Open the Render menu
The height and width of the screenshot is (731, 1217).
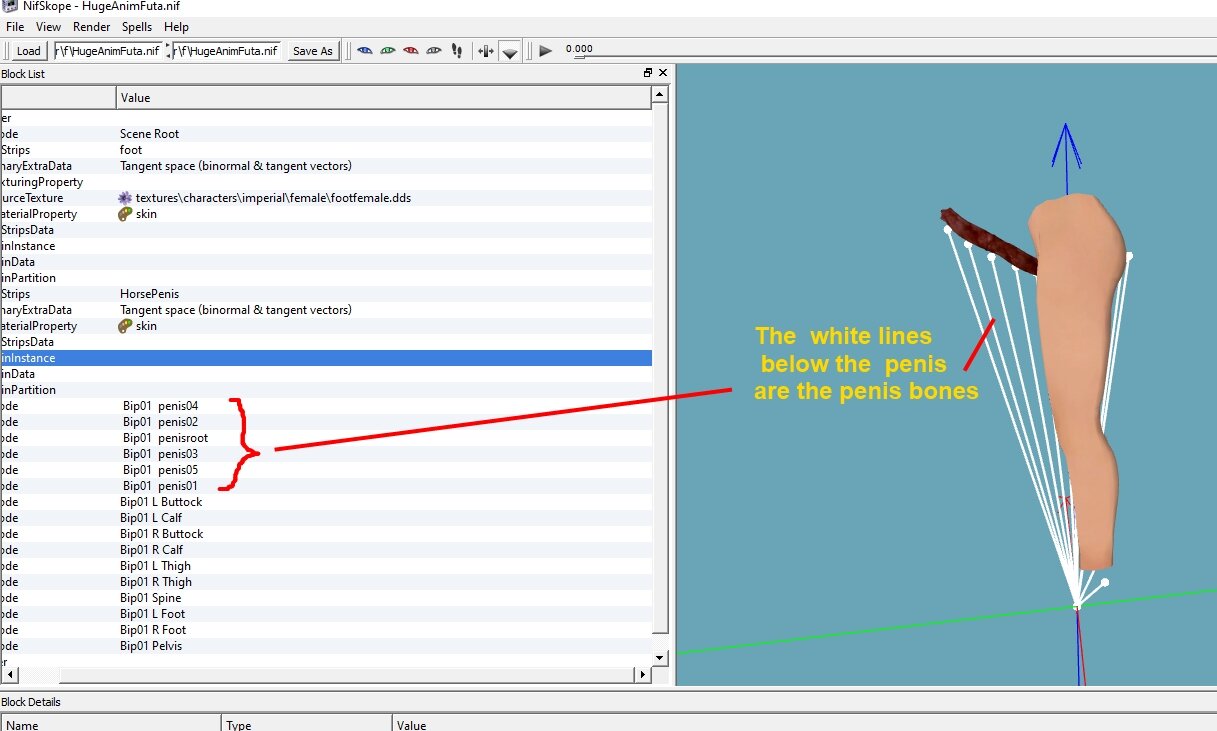tap(92, 27)
